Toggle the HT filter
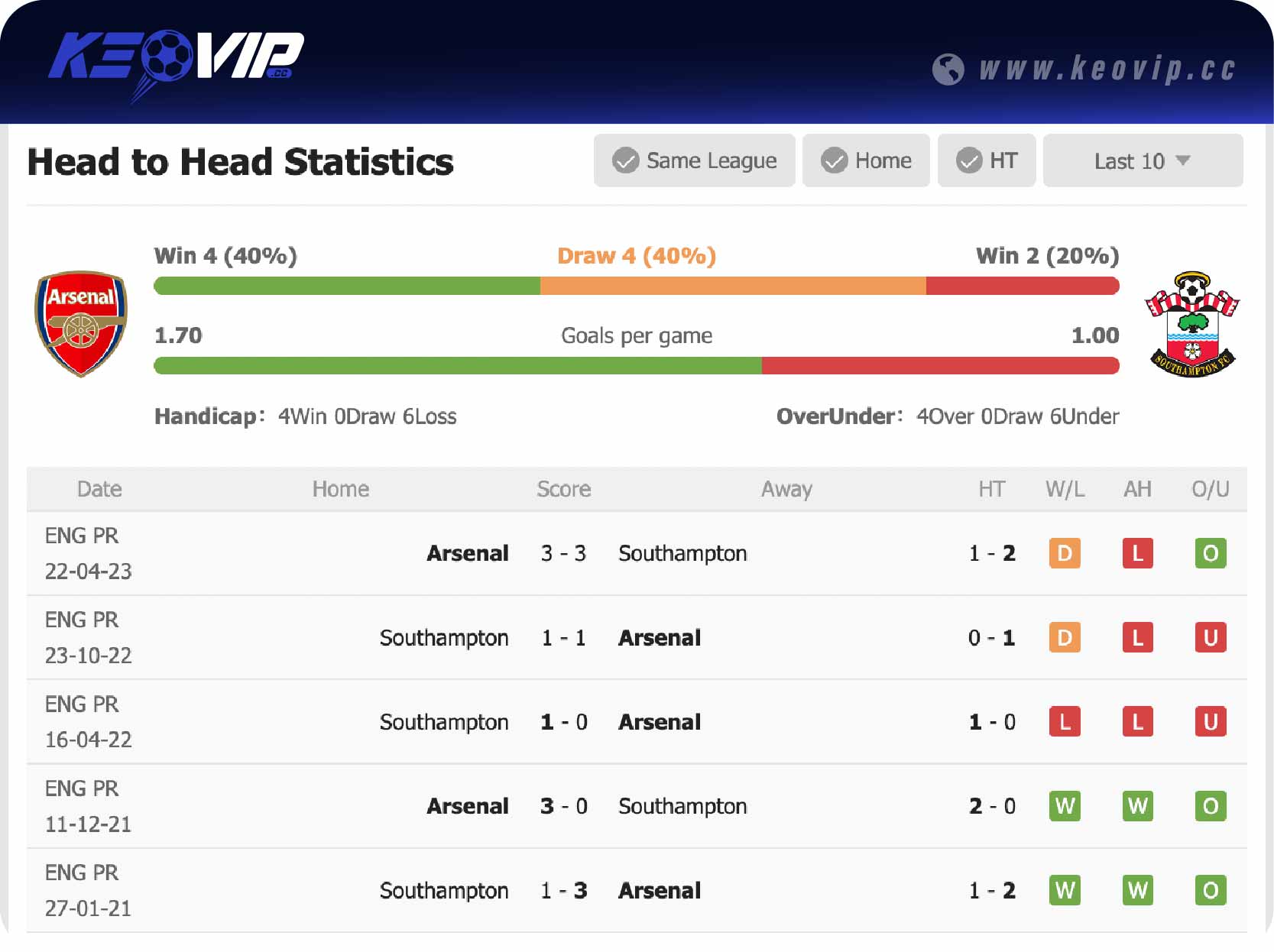 [987, 160]
